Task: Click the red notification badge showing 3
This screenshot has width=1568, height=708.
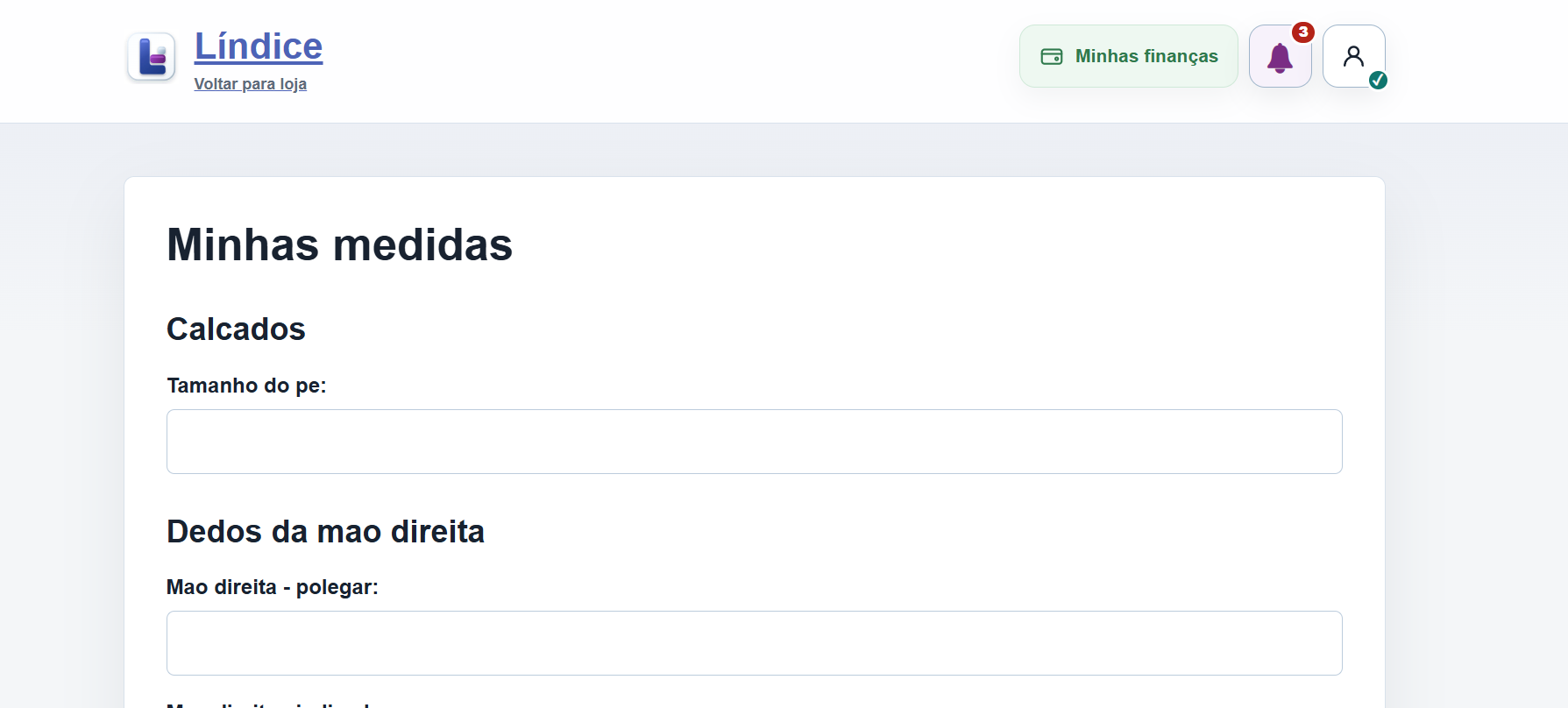Action: point(1303,32)
